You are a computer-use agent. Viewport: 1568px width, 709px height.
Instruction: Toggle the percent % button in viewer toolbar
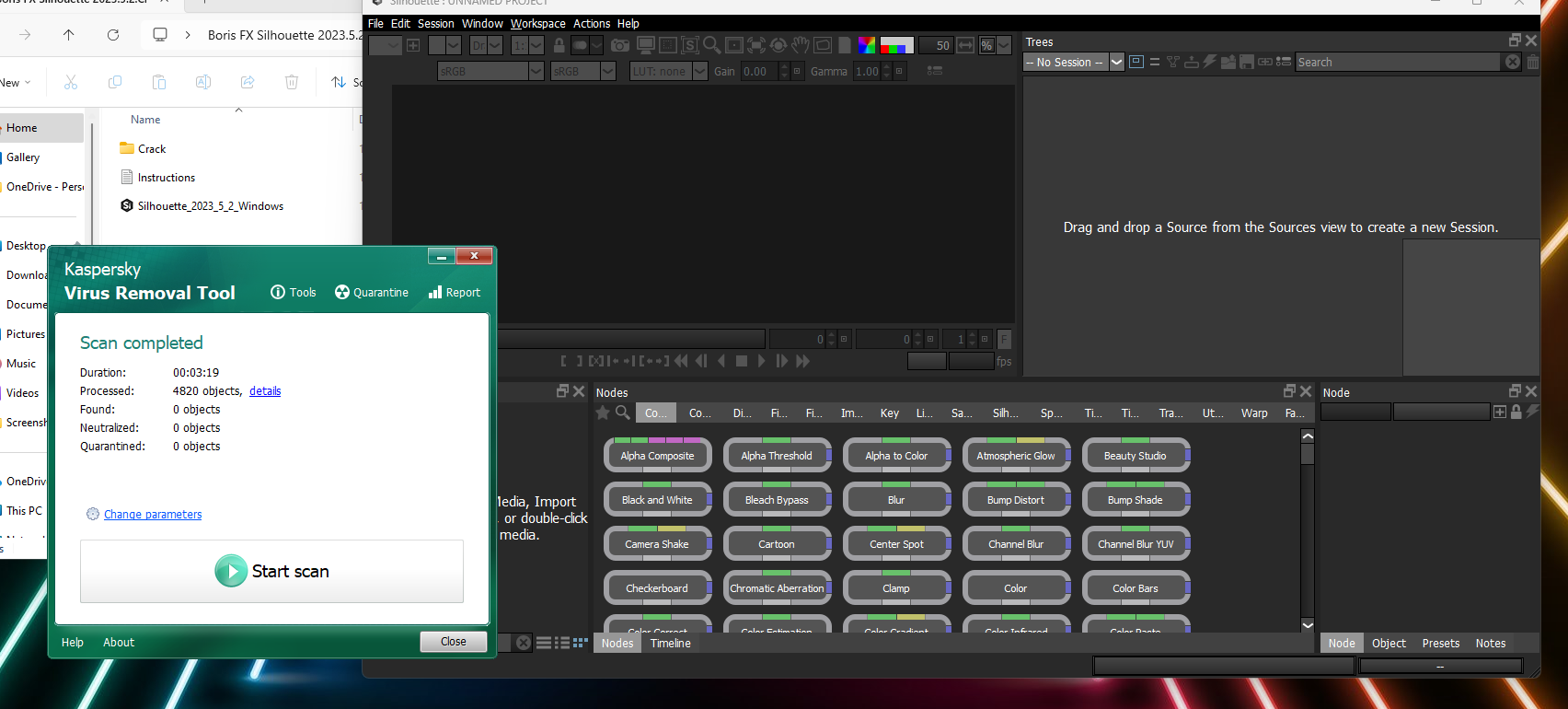(x=986, y=45)
